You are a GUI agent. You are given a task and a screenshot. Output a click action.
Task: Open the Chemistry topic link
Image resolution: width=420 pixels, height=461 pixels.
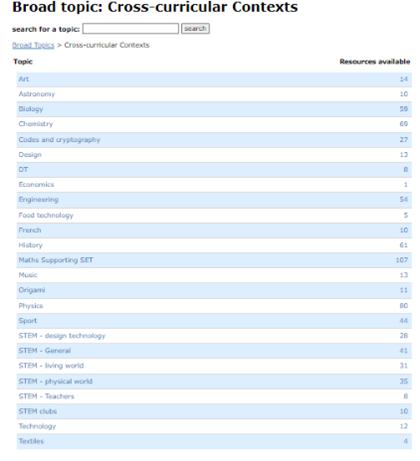36,124
